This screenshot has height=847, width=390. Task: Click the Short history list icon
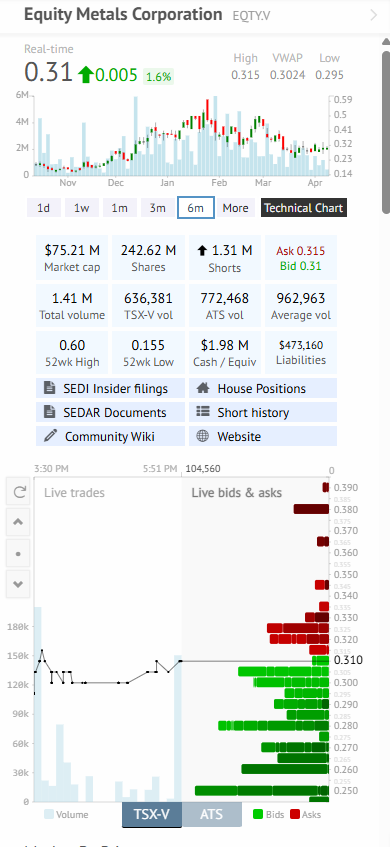(203, 412)
